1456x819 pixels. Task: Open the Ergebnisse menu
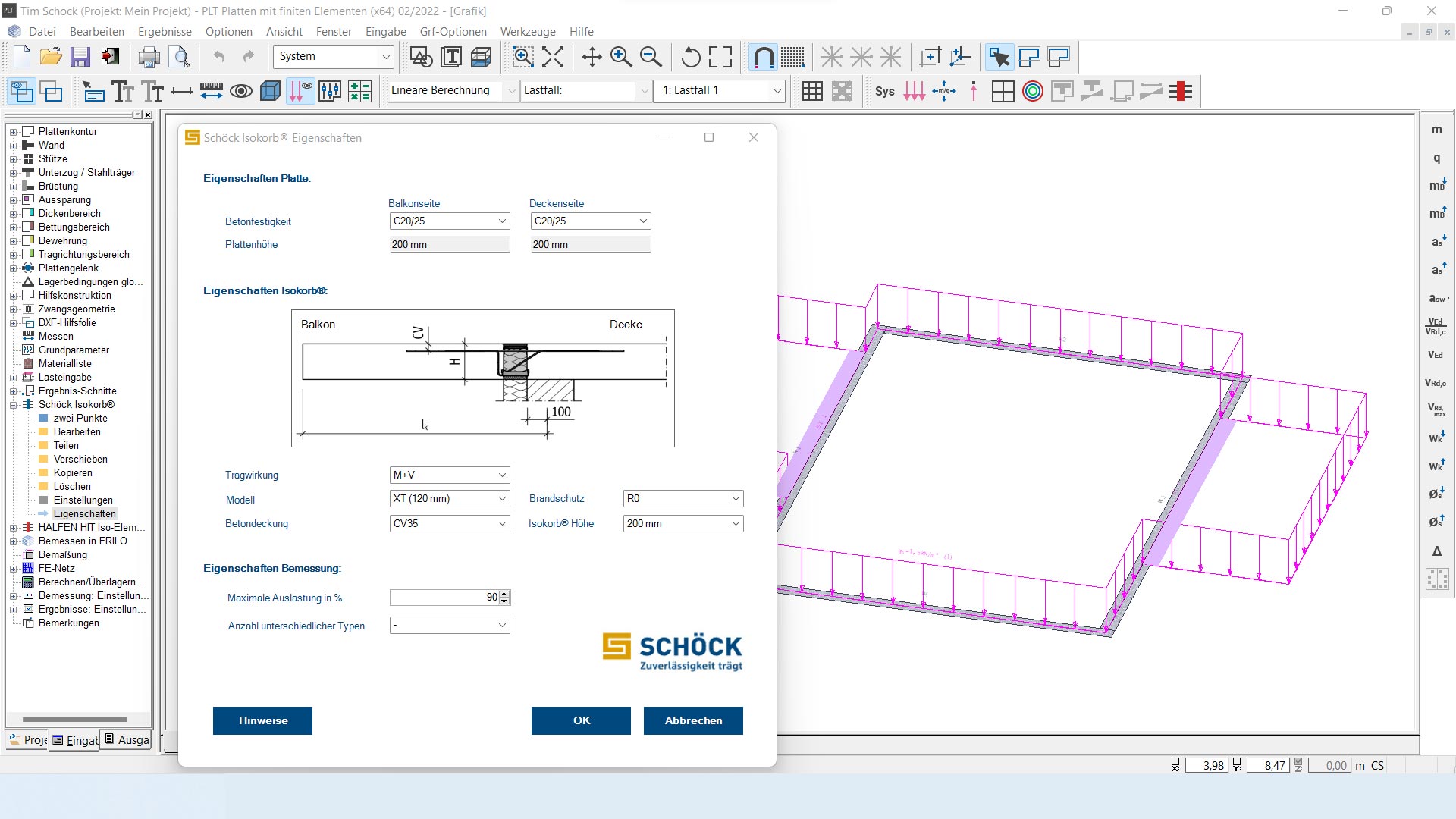pyautogui.click(x=165, y=32)
